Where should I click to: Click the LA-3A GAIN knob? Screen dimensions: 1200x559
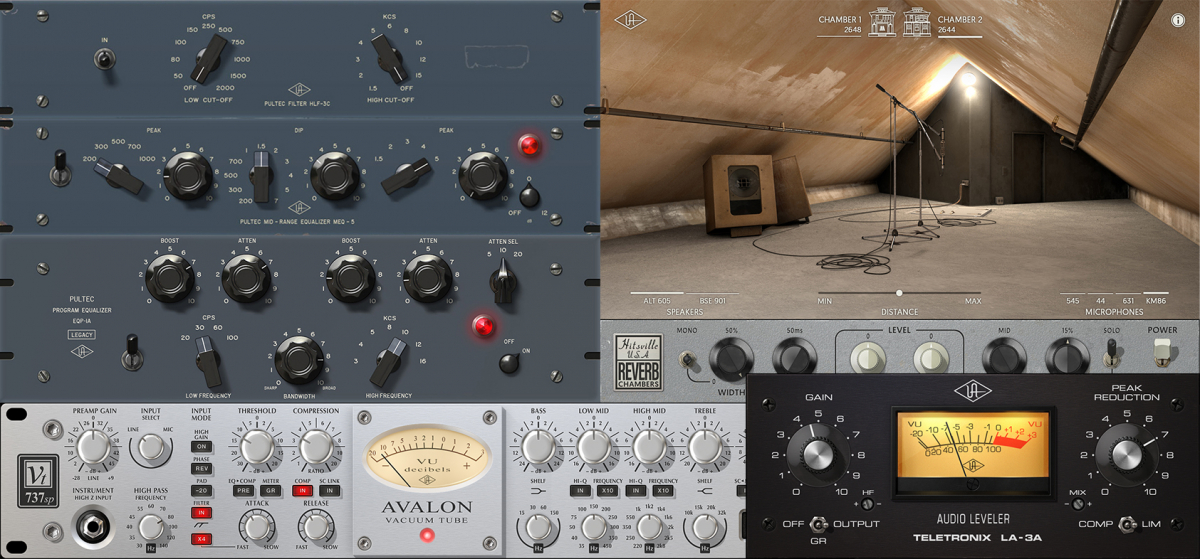(819, 455)
